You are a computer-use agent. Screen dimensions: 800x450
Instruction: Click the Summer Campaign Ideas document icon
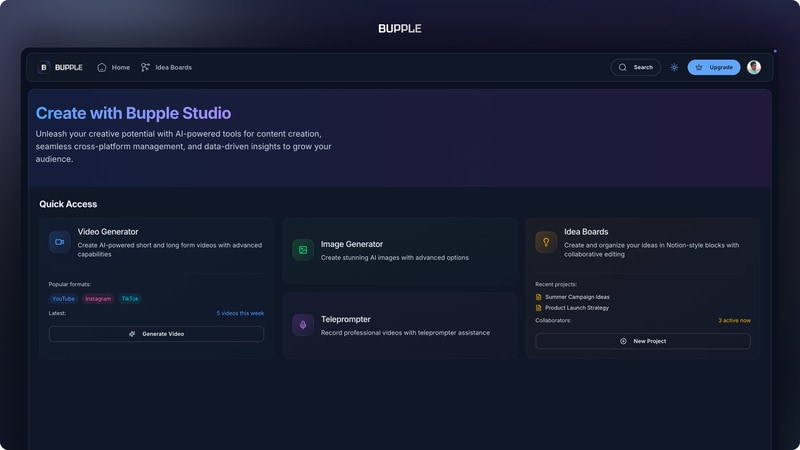click(x=539, y=297)
